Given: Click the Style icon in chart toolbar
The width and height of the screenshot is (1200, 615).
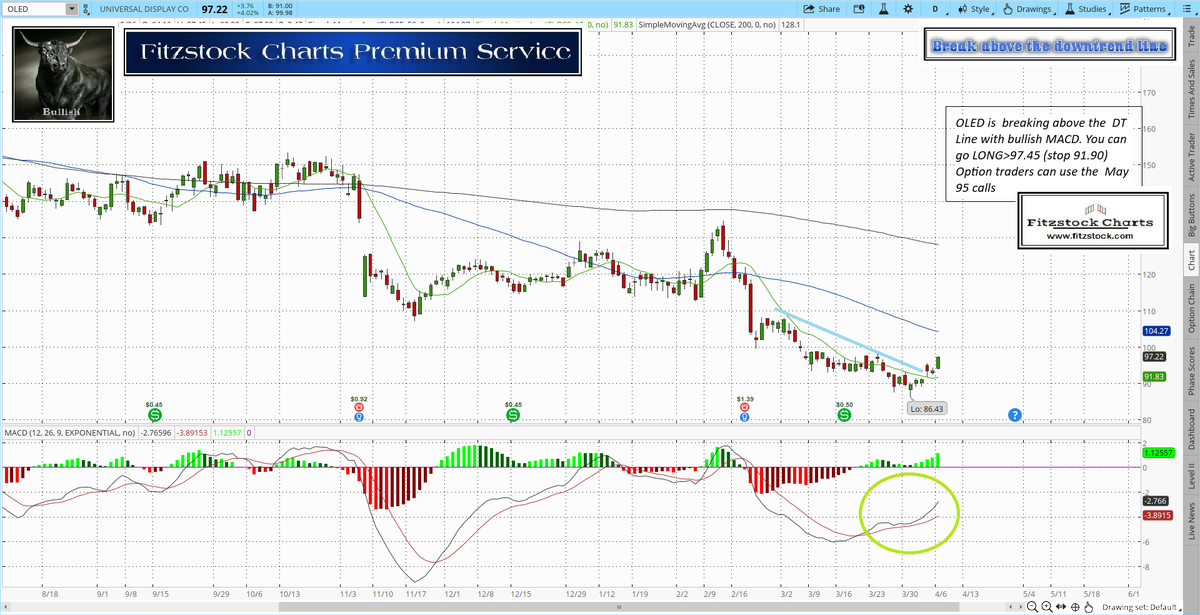Looking at the screenshot, I should tap(962, 9).
